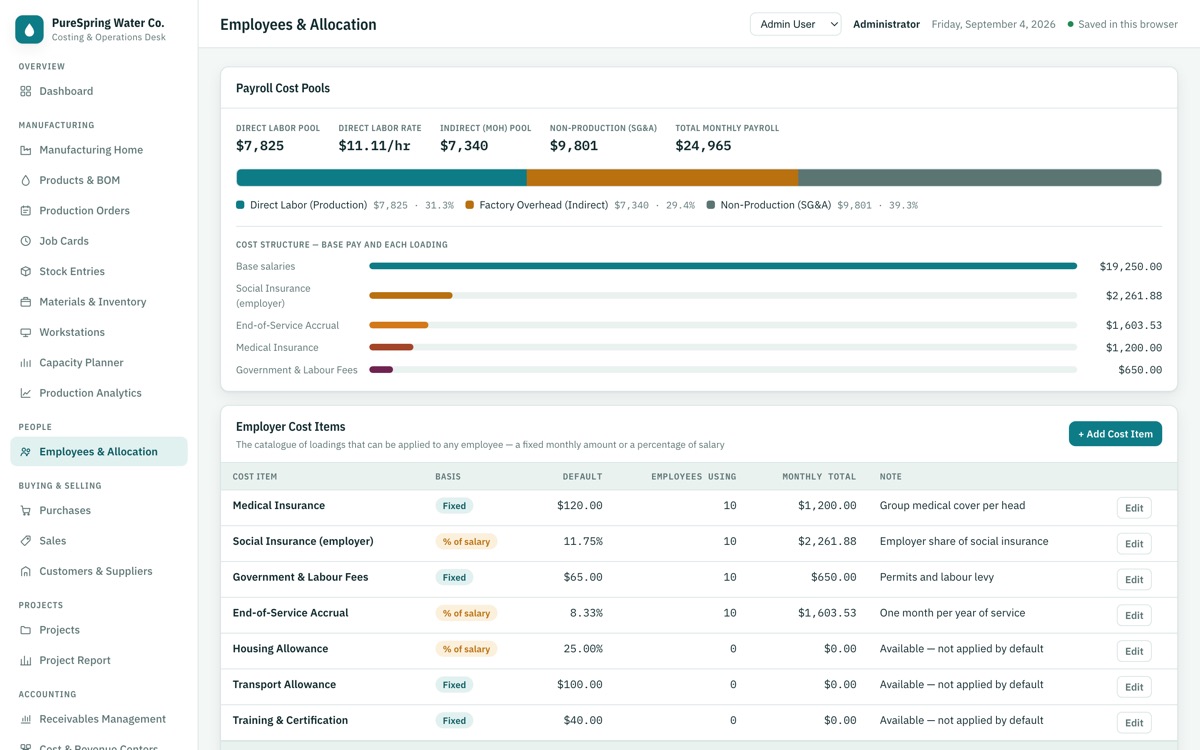Click the Products & BOM droplet icon
The image size is (1200, 750).
pos(26,180)
